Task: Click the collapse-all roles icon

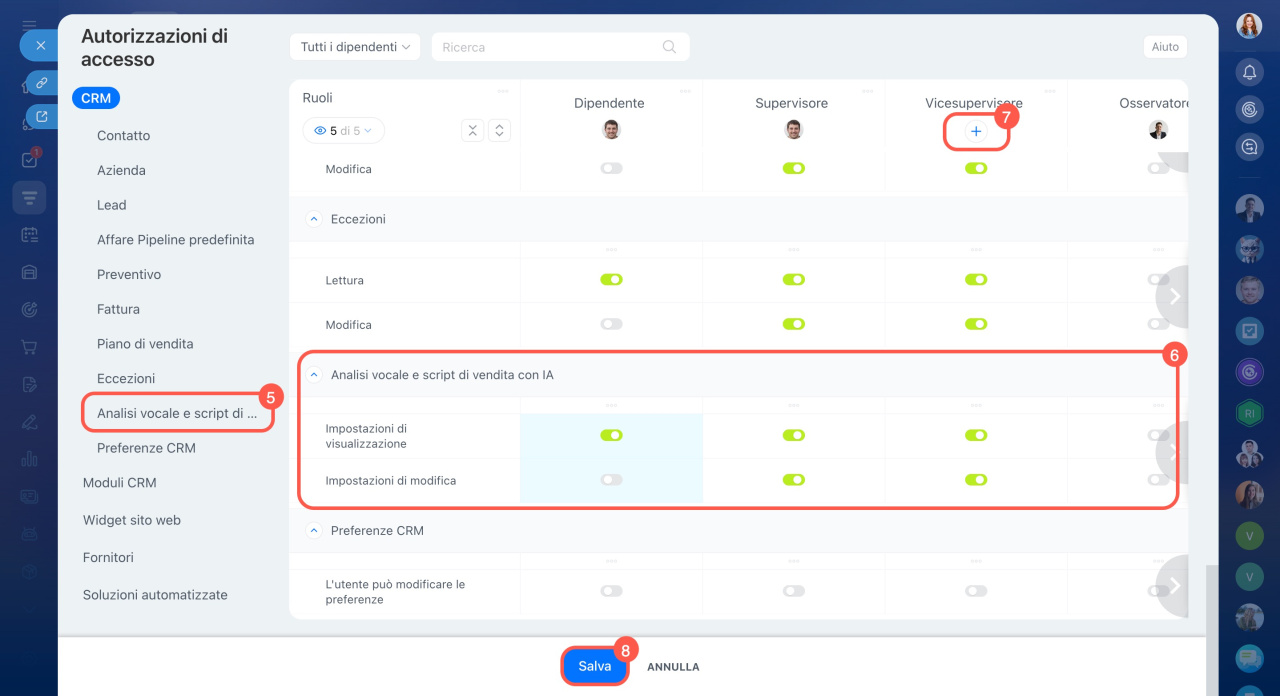Action: pyautogui.click(x=473, y=130)
